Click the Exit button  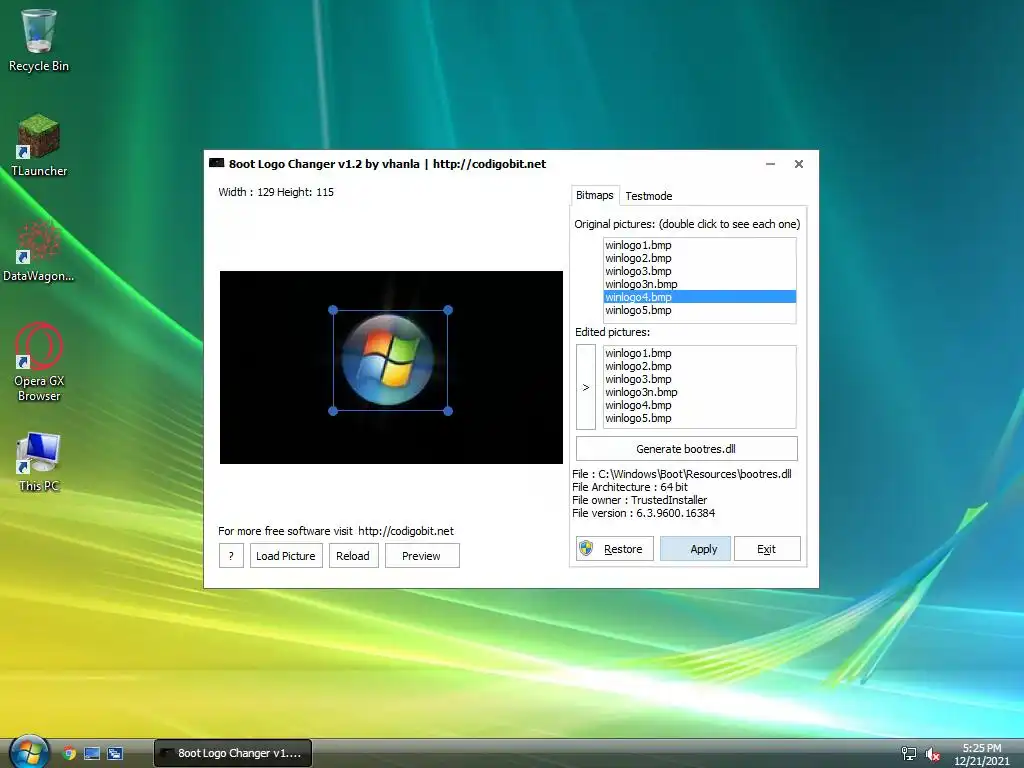click(x=767, y=549)
